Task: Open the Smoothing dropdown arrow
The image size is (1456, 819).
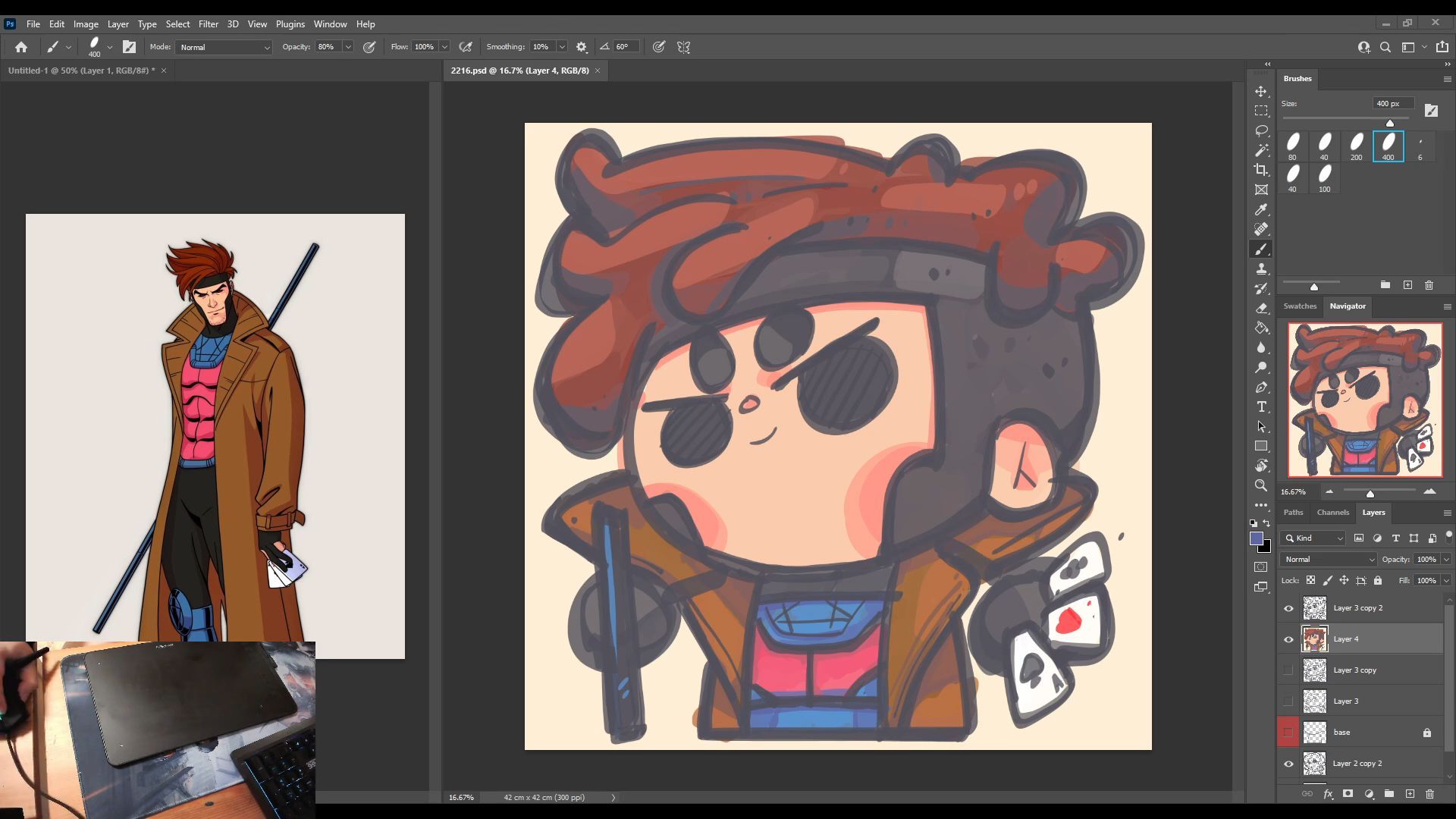Action: [562, 47]
